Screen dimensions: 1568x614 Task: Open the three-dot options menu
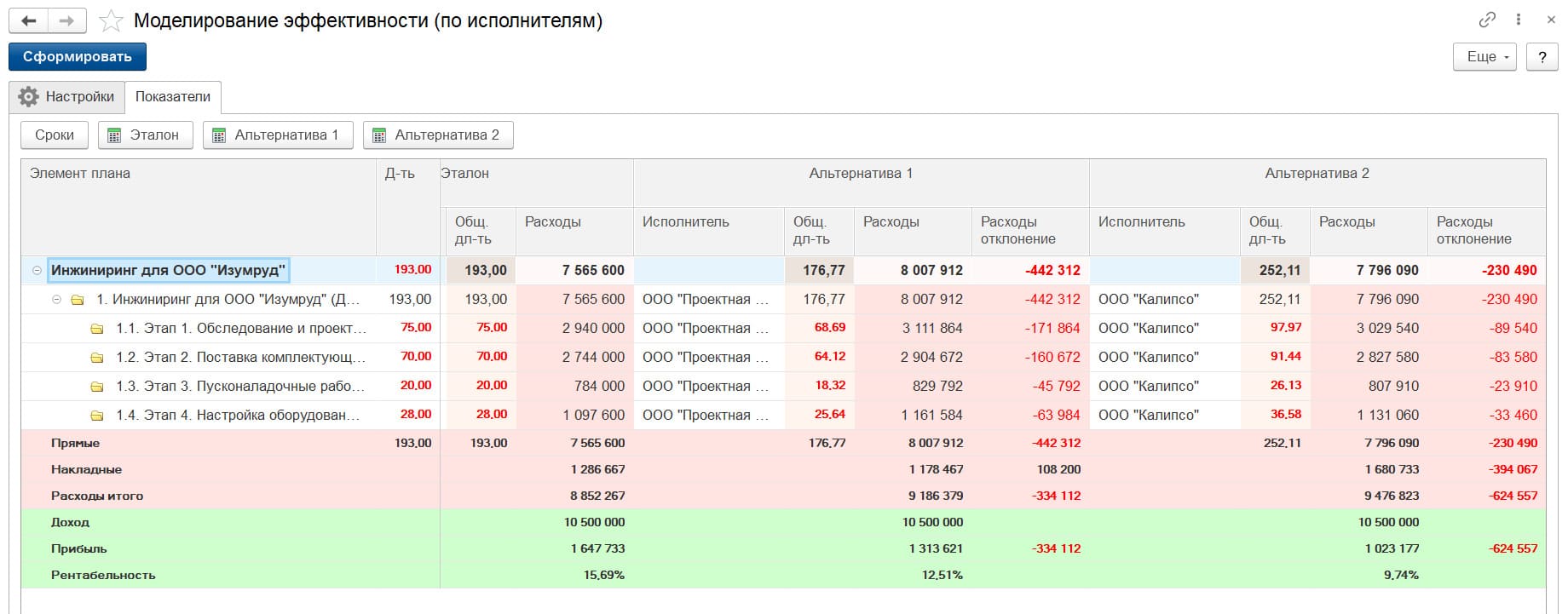[x=1519, y=20]
